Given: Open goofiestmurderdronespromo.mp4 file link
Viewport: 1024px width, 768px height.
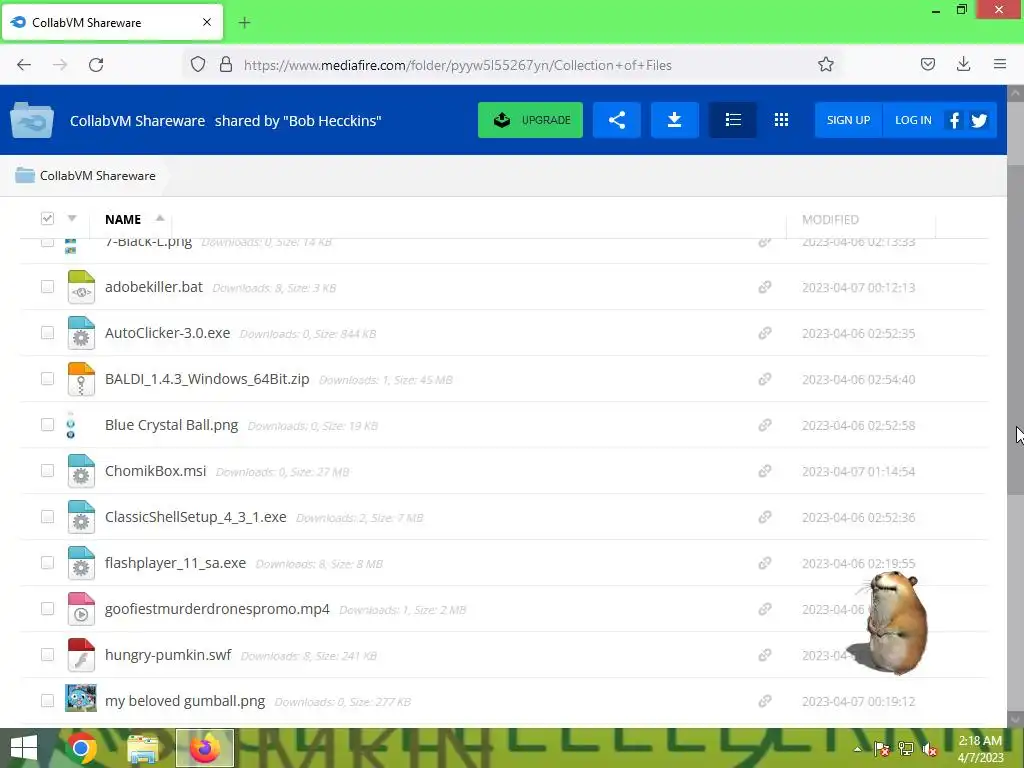Looking at the screenshot, I should pos(217,609).
